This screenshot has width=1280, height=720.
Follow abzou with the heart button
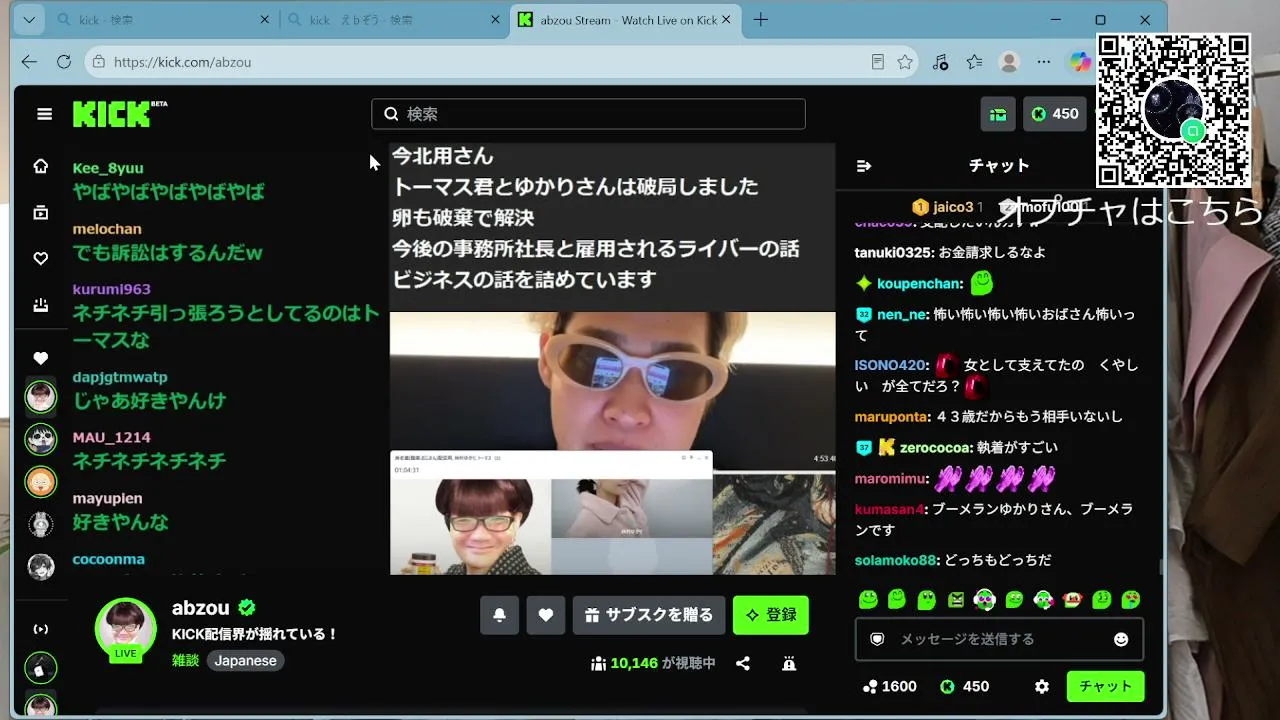pyautogui.click(x=546, y=615)
